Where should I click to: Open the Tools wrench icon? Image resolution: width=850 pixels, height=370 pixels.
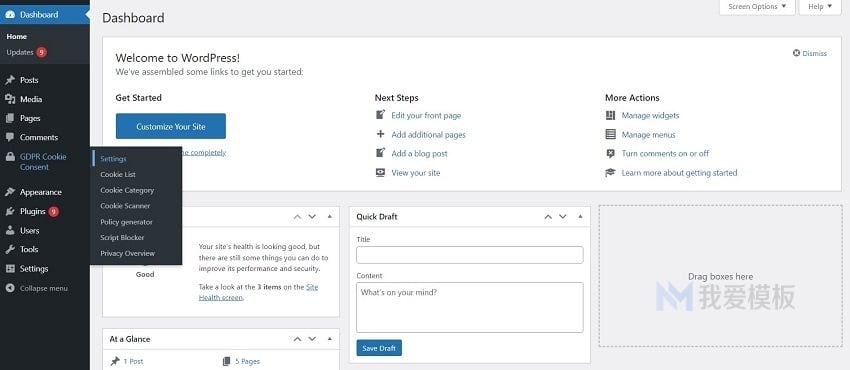click(10, 249)
